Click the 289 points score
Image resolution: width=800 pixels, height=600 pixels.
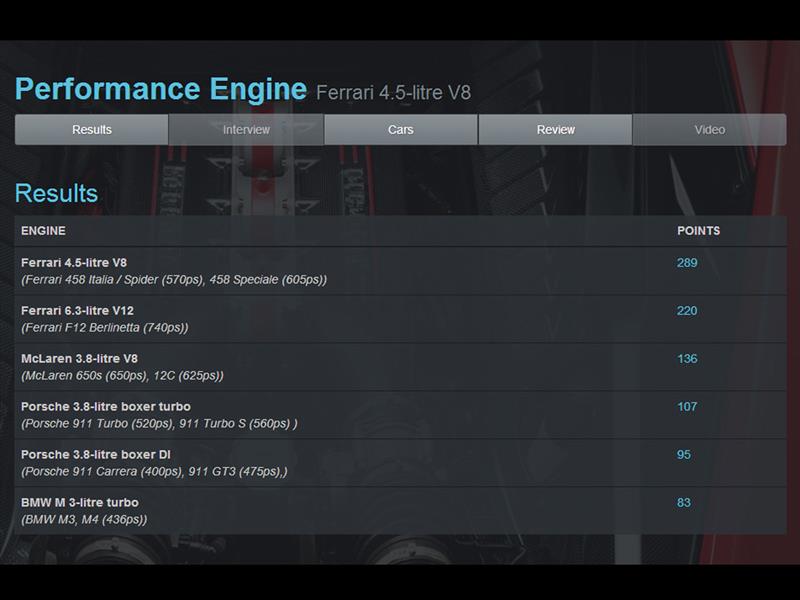[x=687, y=263]
